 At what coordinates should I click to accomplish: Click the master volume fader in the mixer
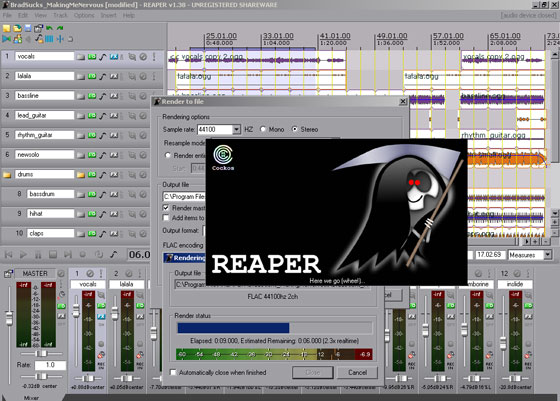pos(9,318)
